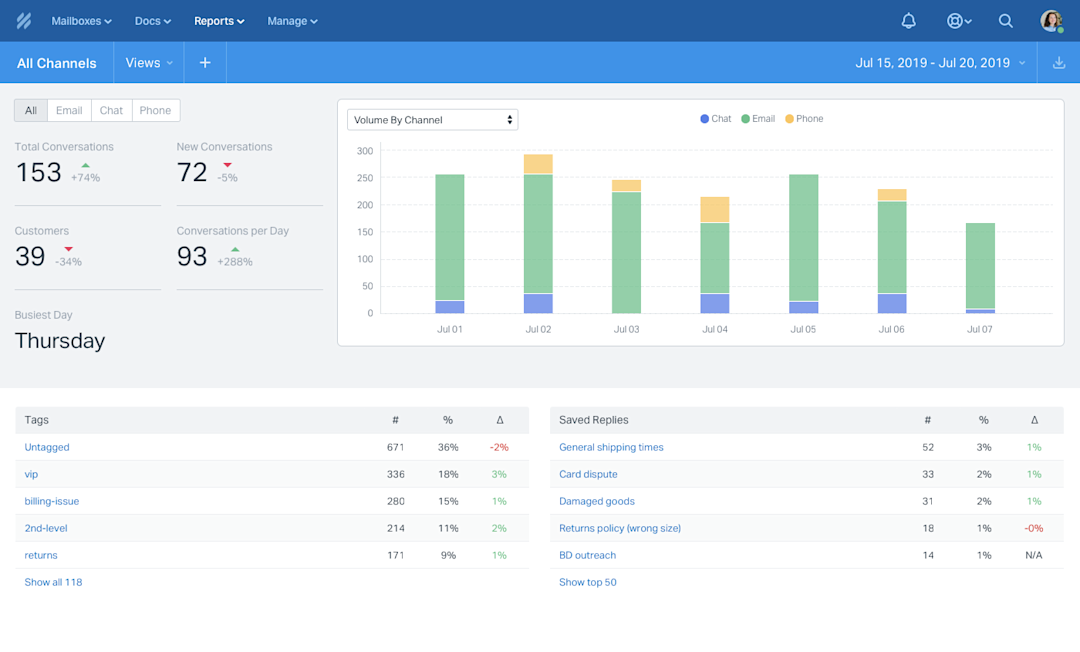Click the 671 count for Untagged
The width and height of the screenshot is (1080, 652).
pyautogui.click(x=395, y=447)
